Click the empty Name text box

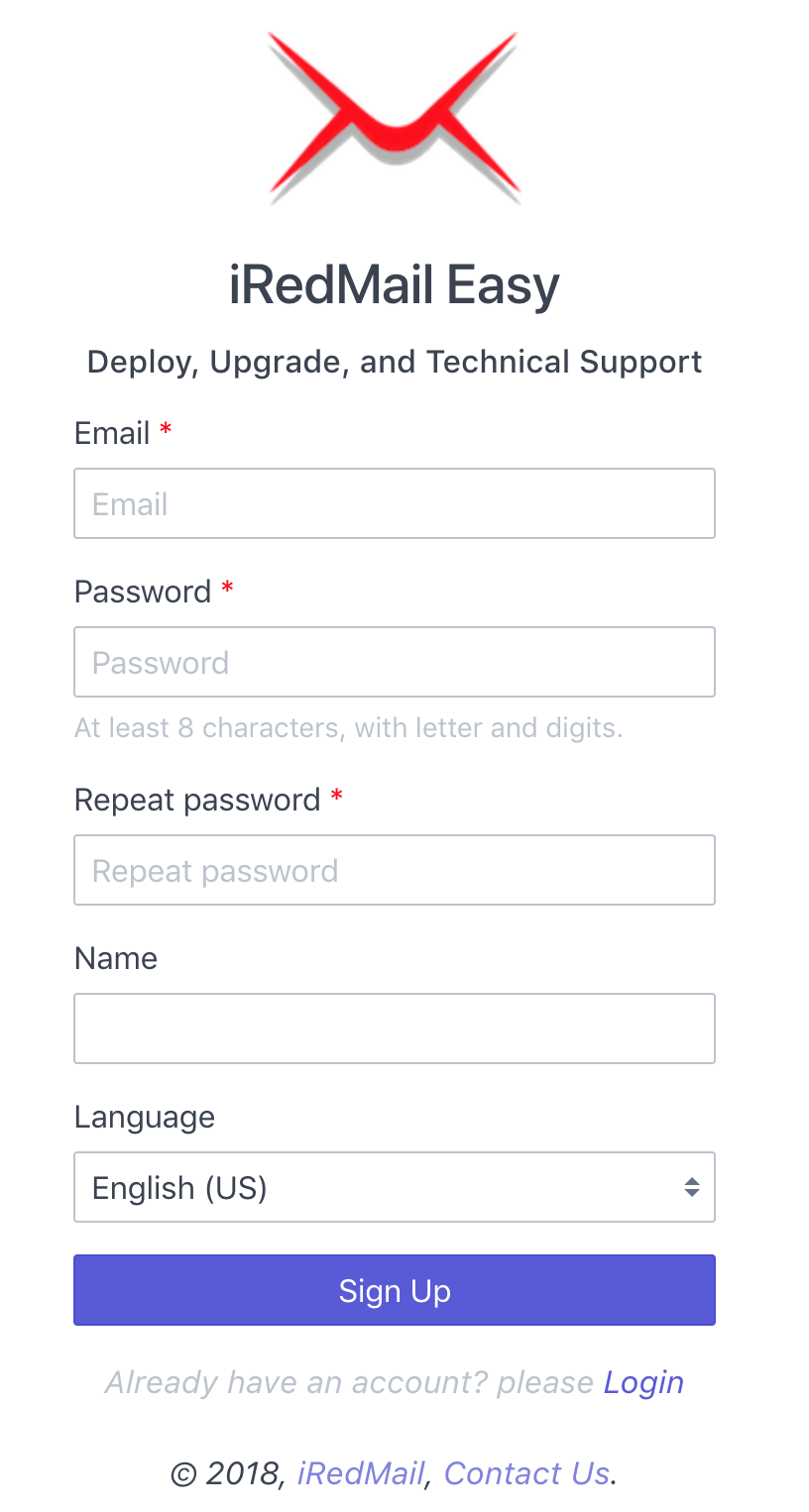[x=395, y=1028]
